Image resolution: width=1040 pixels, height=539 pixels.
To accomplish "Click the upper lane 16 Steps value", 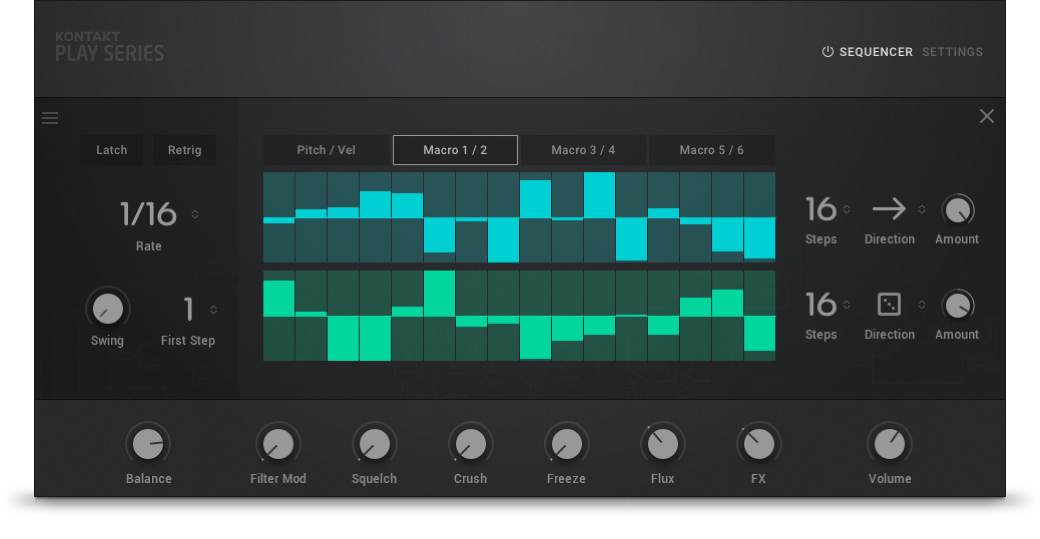I will coord(821,210).
